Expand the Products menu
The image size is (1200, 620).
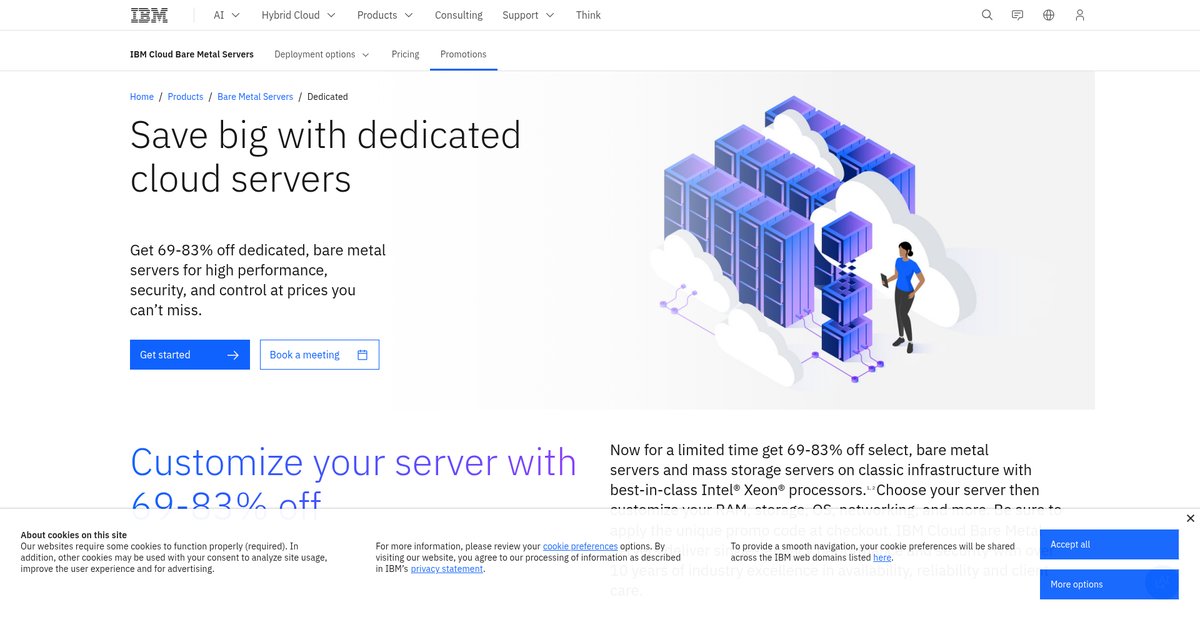(384, 15)
